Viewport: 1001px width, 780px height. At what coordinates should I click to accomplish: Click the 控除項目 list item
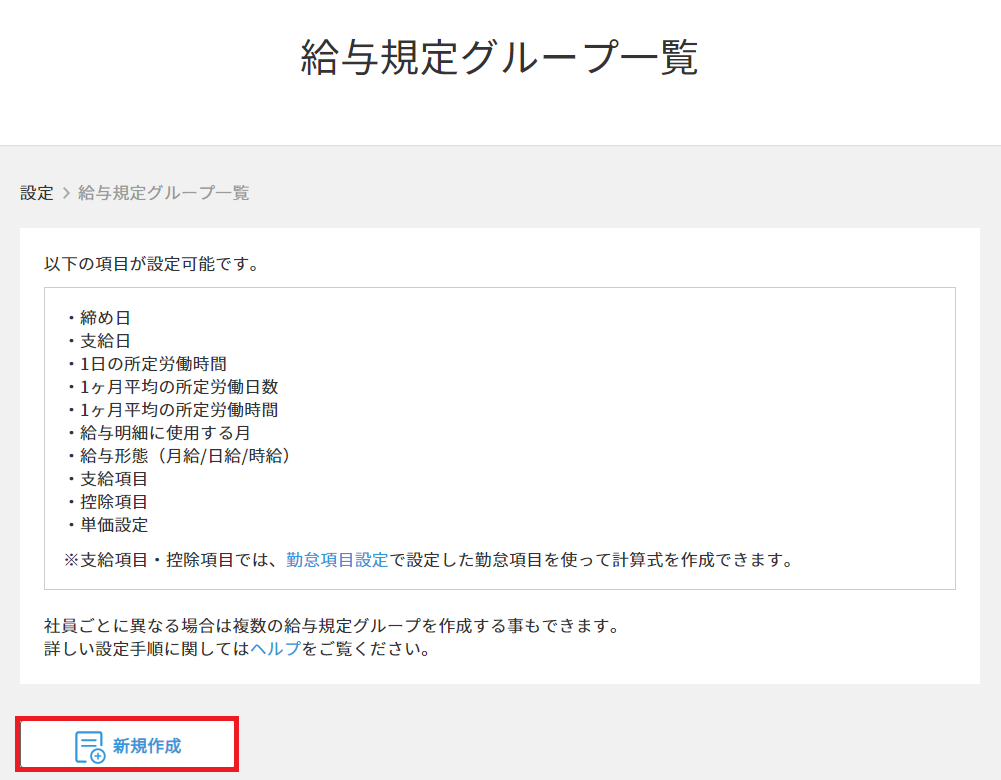coord(114,502)
